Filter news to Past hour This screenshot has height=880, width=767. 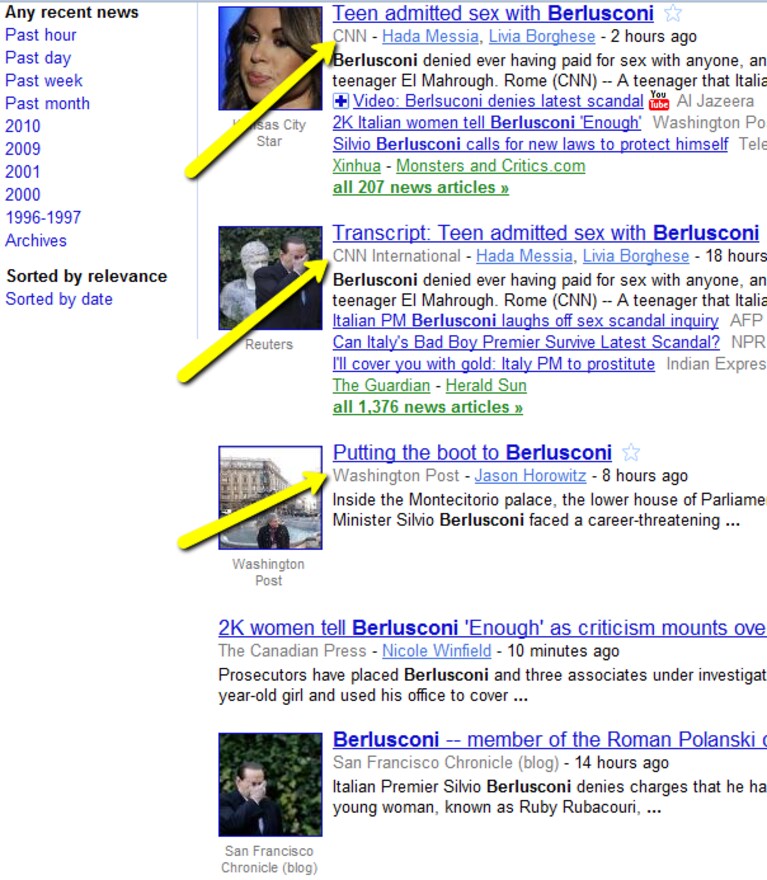coord(40,35)
